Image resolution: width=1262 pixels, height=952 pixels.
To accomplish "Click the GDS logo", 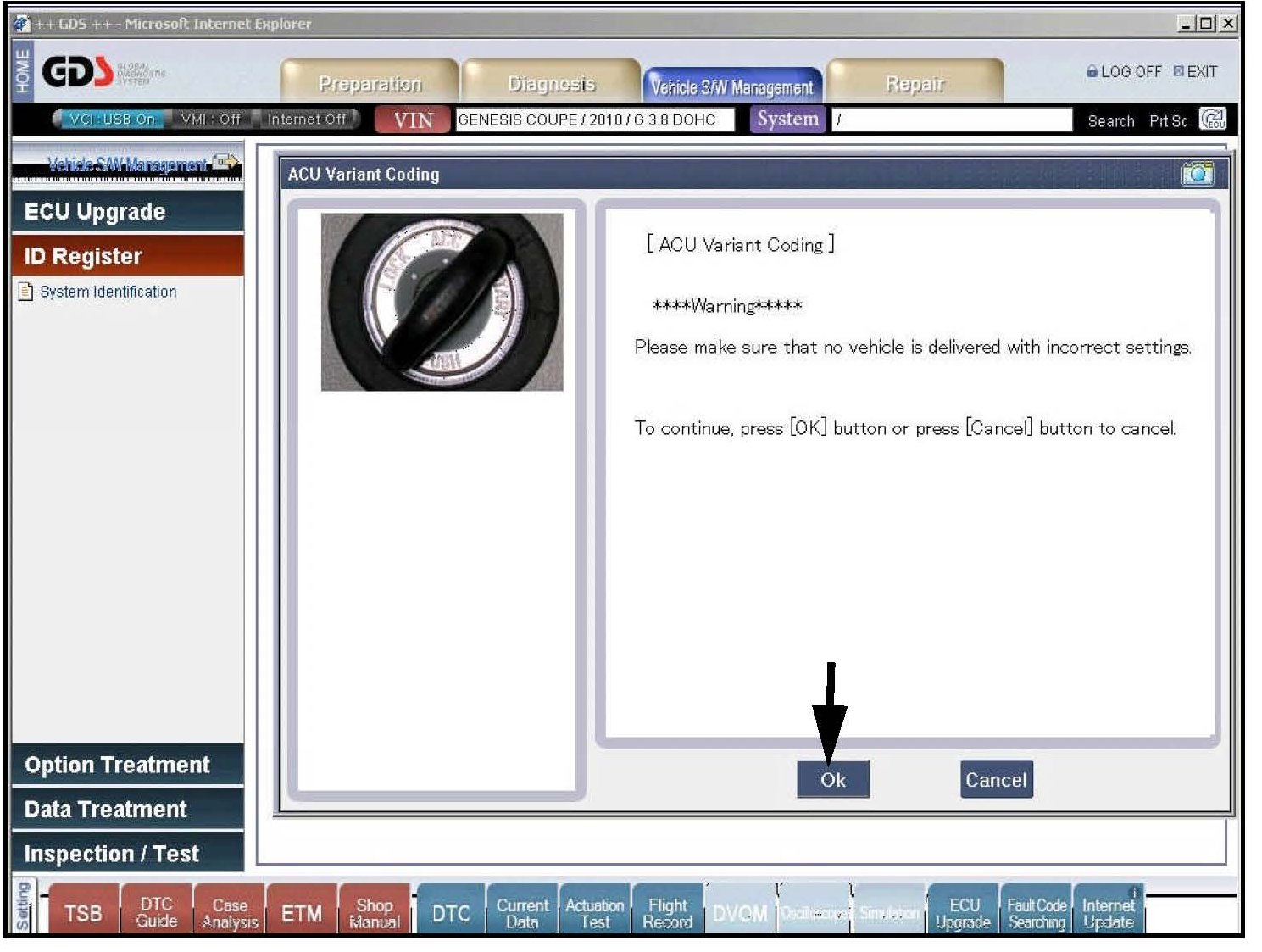I will click(77, 73).
